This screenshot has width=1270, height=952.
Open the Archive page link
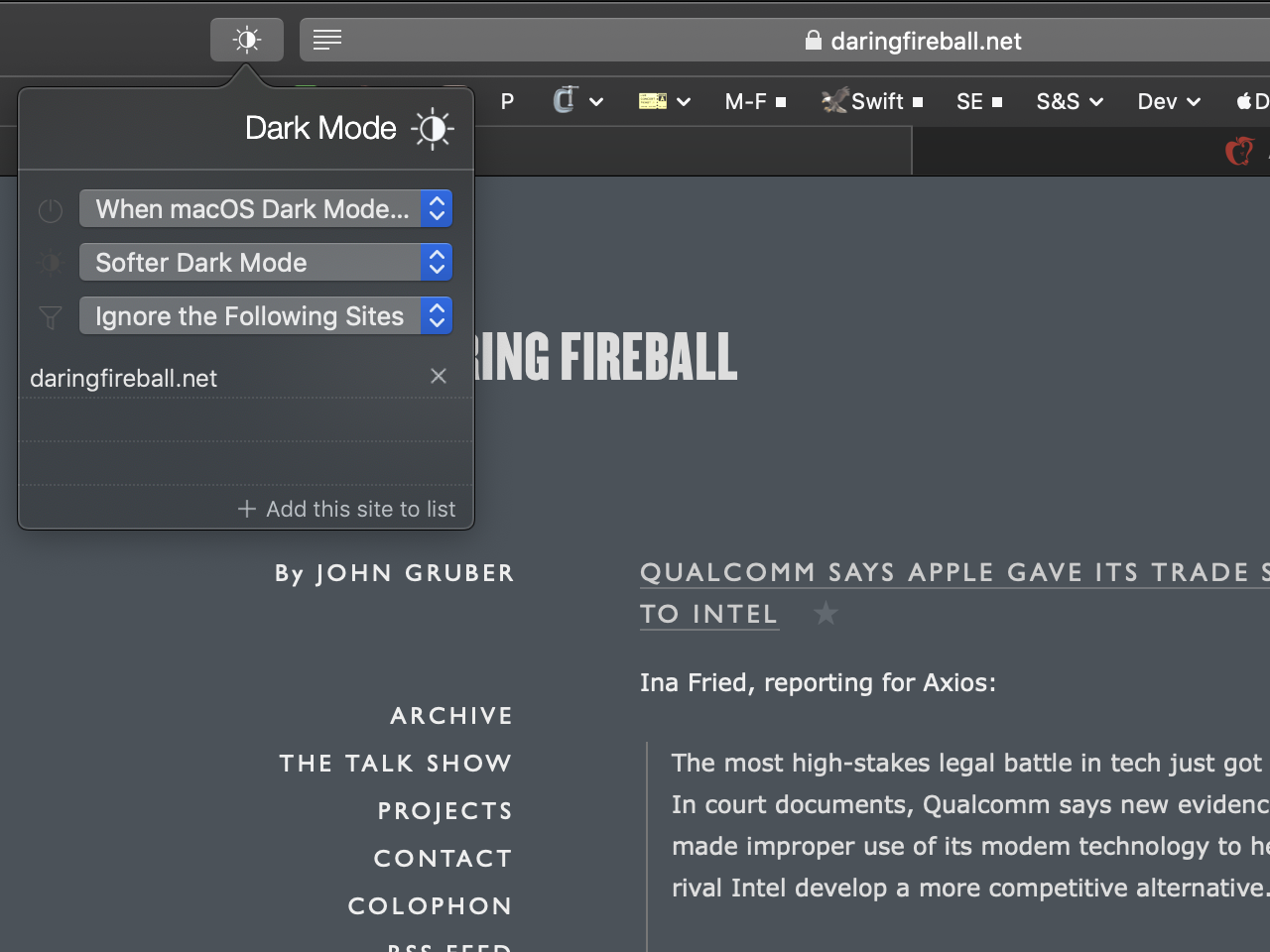(x=451, y=716)
